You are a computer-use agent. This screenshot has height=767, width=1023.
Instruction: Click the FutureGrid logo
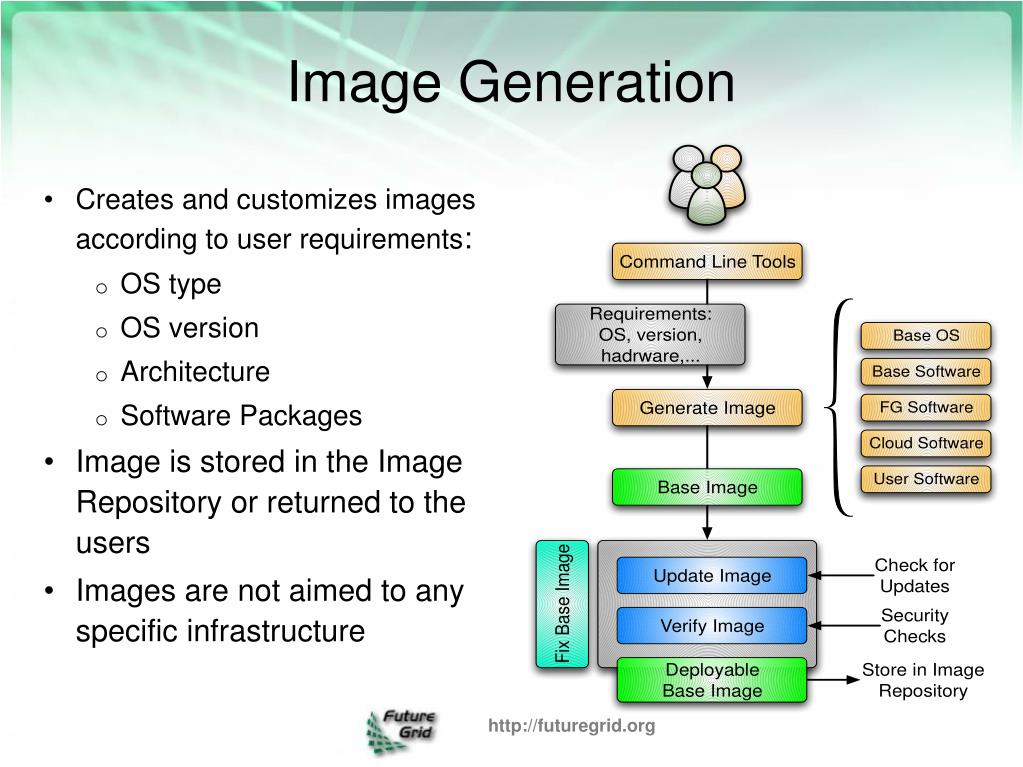(x=402, y=733)
